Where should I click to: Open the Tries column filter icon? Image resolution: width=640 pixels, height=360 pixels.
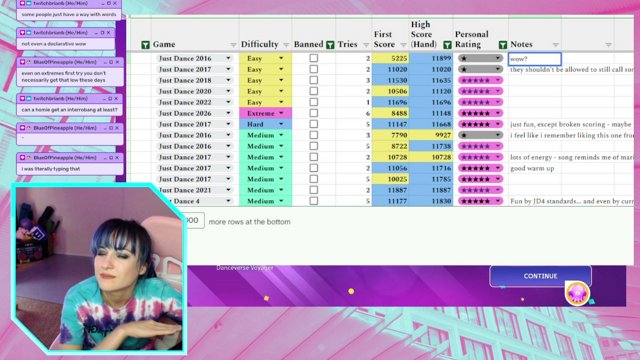point(366,45)
